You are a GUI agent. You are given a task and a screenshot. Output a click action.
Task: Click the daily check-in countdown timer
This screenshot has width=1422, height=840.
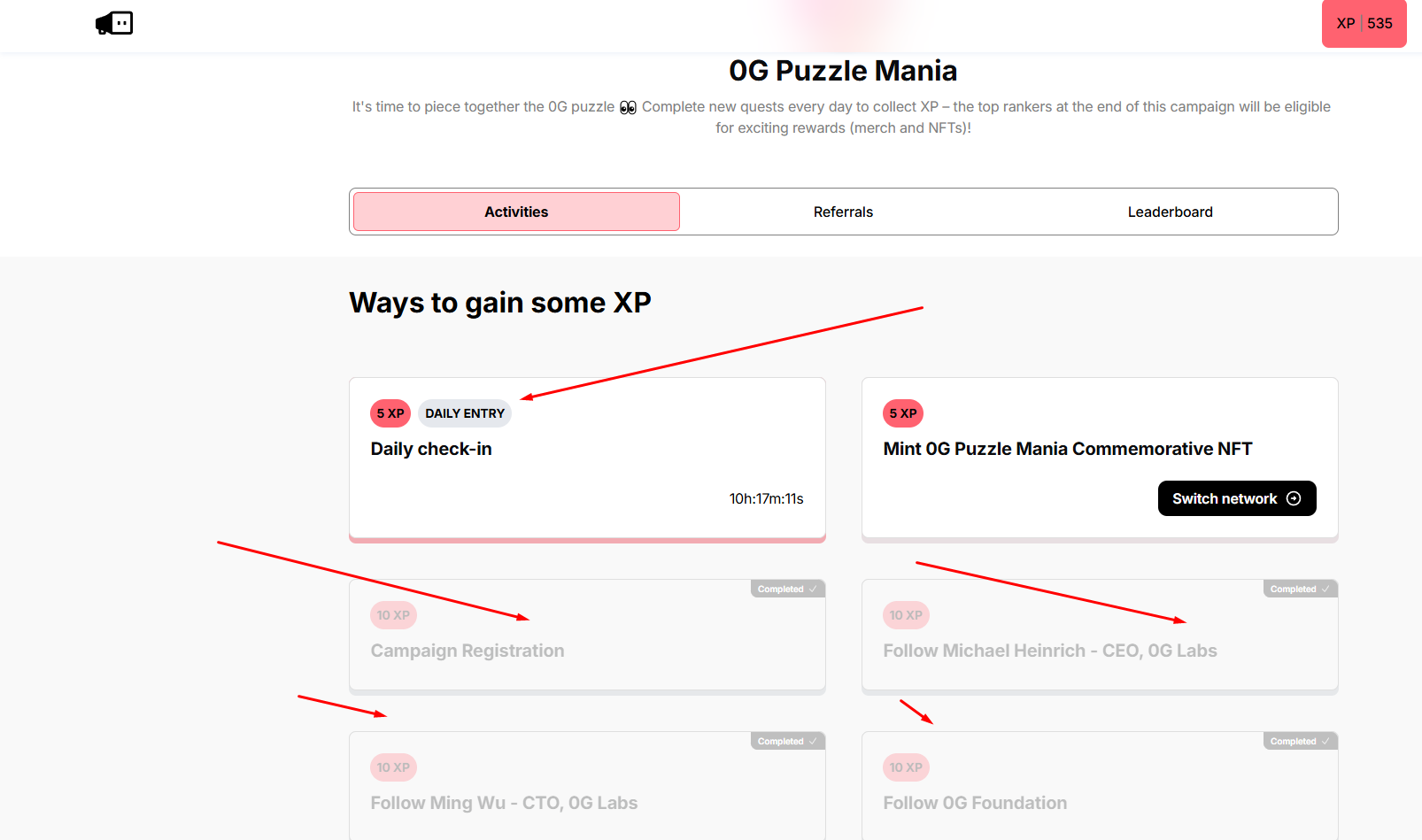click(766, 498)
